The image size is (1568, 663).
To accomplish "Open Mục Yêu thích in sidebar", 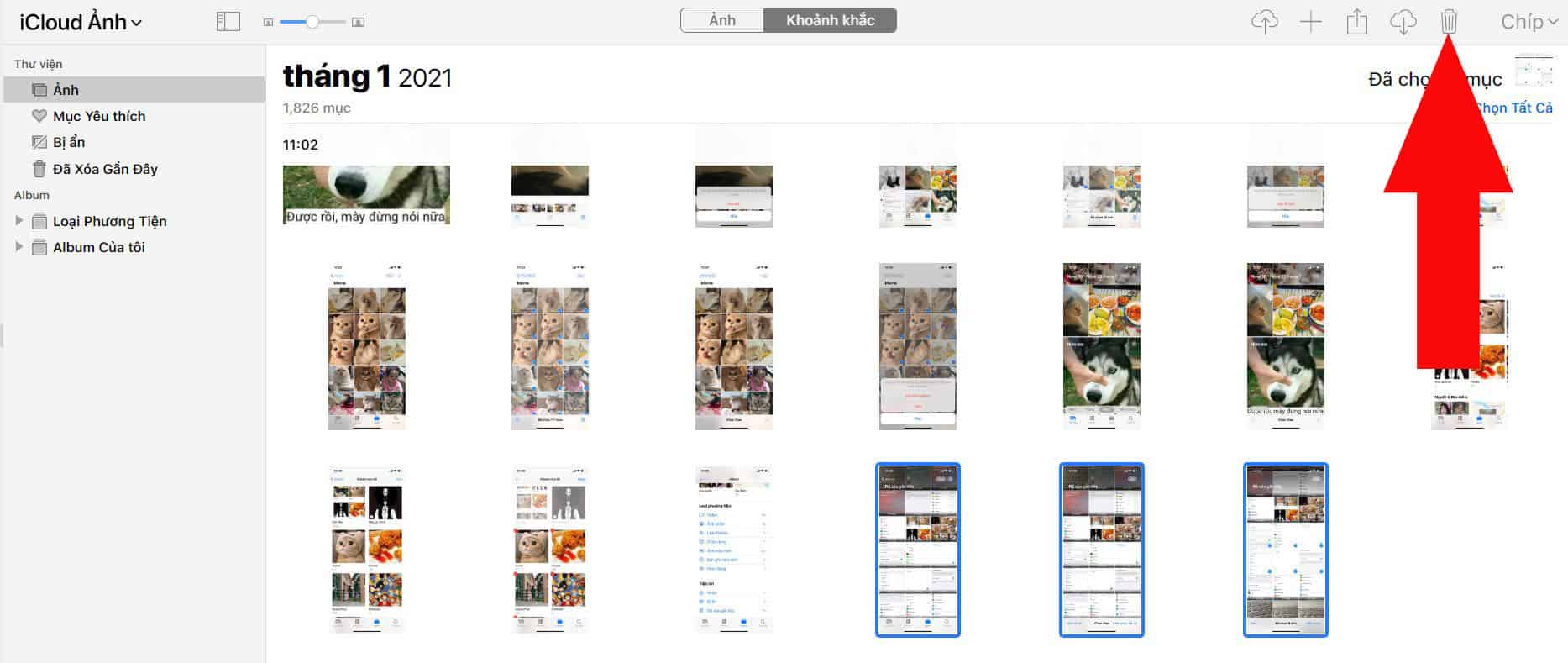I will pos(98,116).
